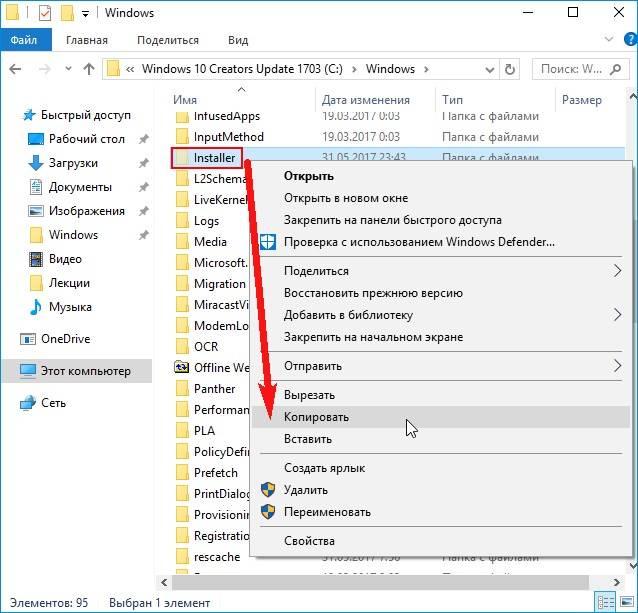Viewport: 638px width, 613px height.
Task: Choose Копировать in context menu
Action: click(316, 417)
